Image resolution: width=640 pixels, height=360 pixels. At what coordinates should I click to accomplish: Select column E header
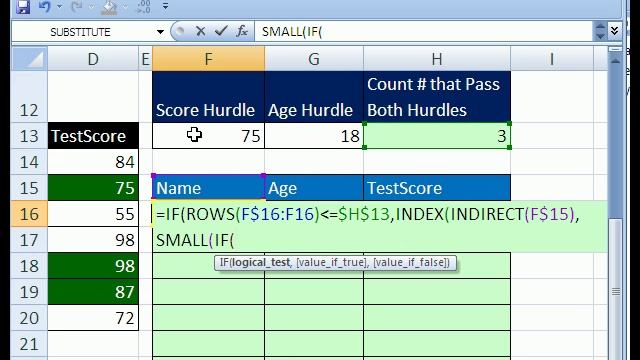(x=145, y=59)
